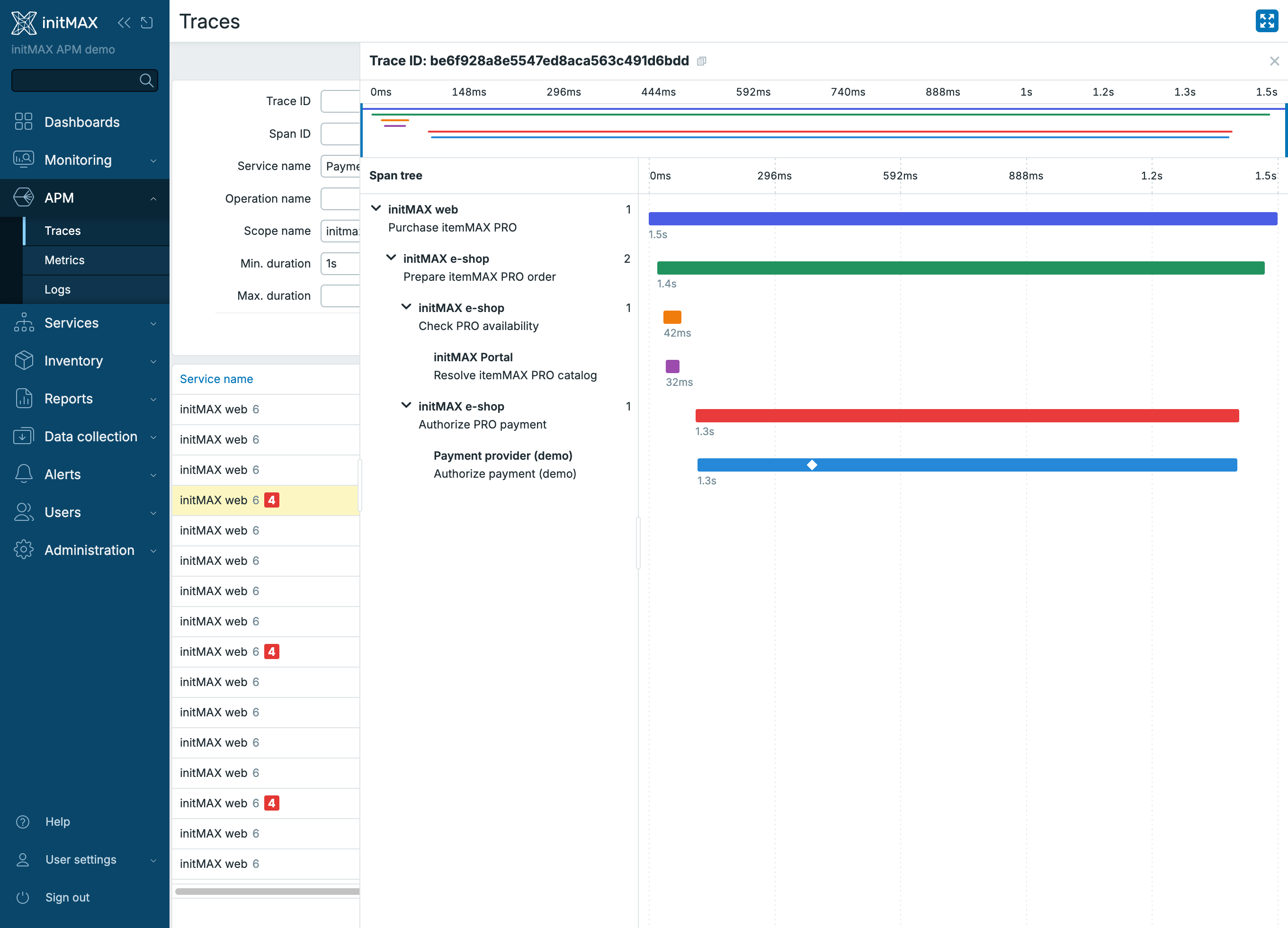
Task: Select the highlighted initMAX web trace row
Action: pos(266,500)
